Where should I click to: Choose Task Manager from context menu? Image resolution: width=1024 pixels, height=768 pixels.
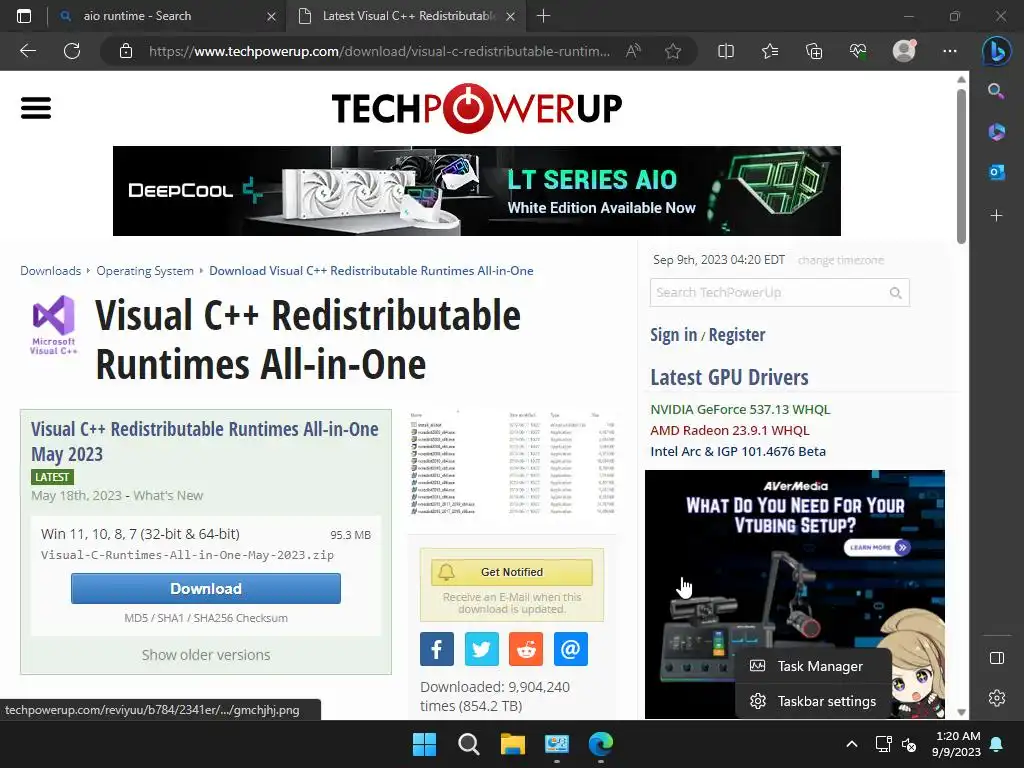coord(814,666)
